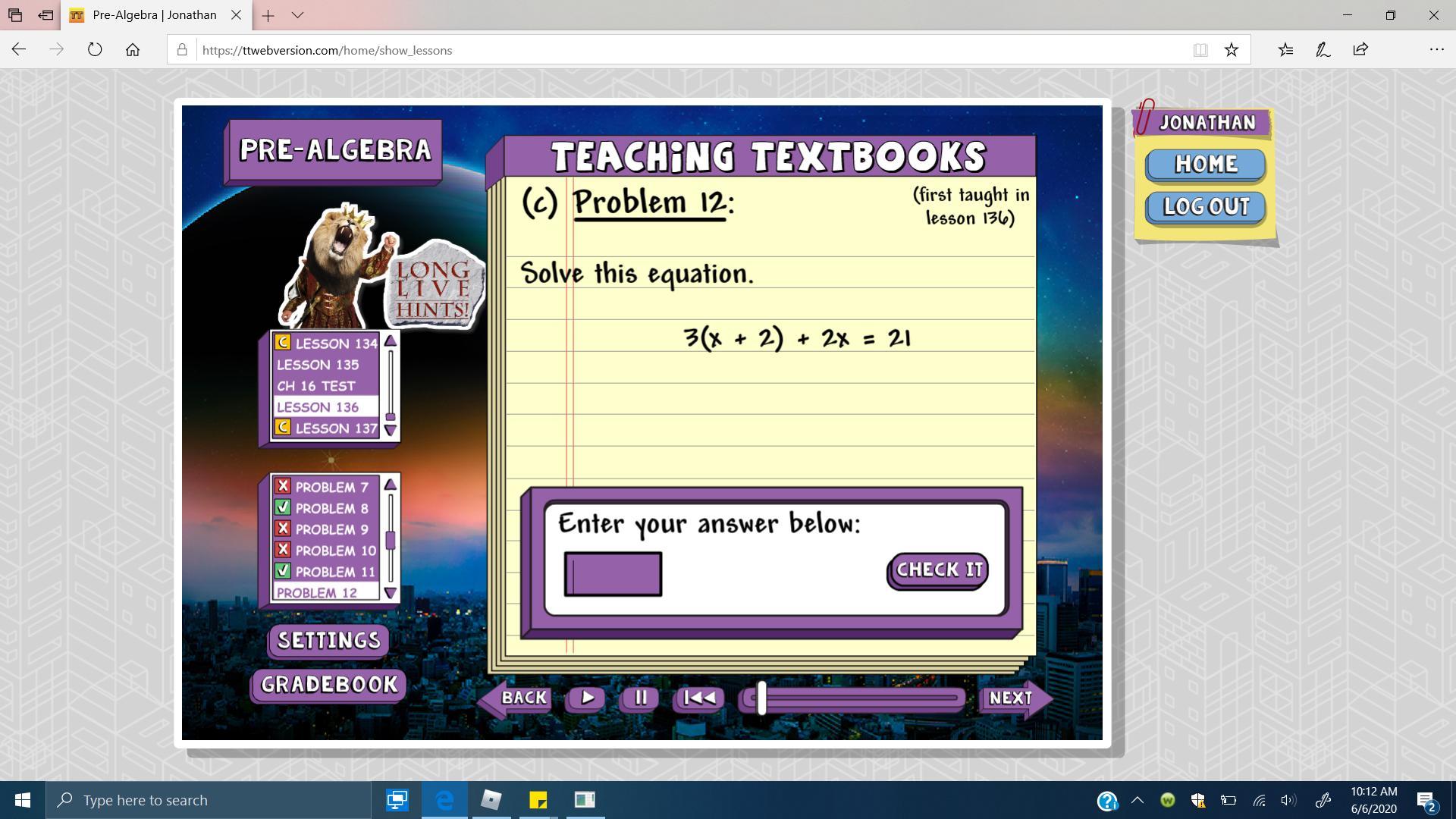Select CH 16 TEST in lesson list
Image resolution: width=1456 pixels, height=819 pixels.
tap(315, 386)
